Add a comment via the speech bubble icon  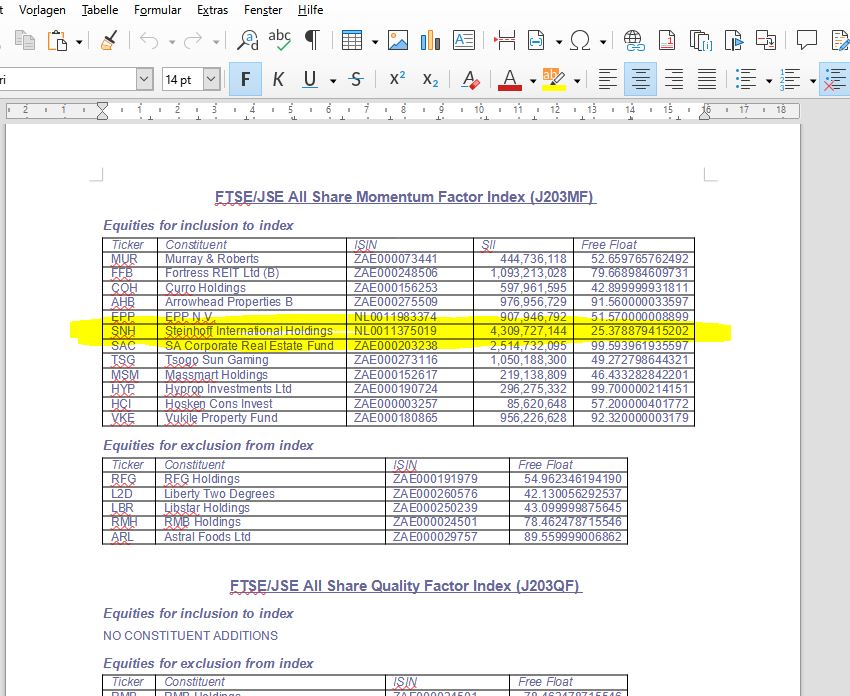806,42
